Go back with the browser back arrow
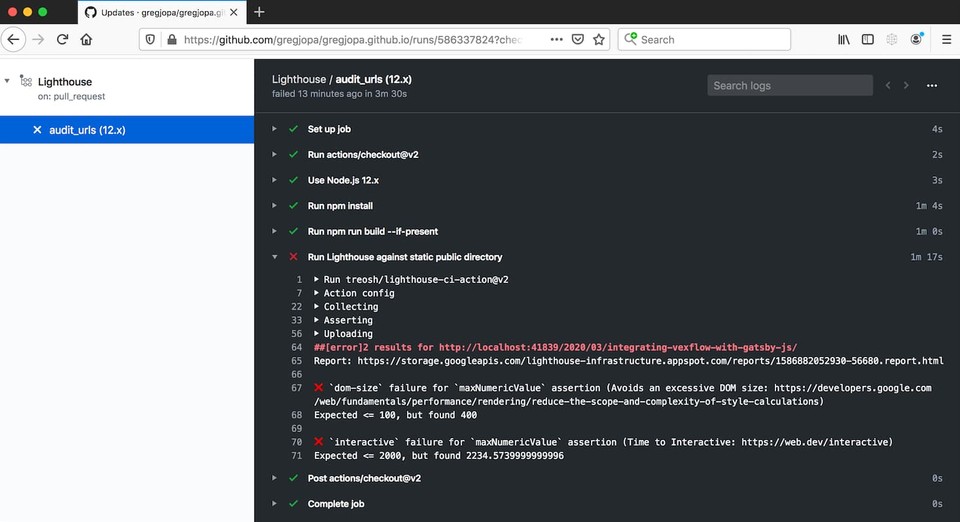The height and width of the screenshot is (522, 960). tap(13, 39)
